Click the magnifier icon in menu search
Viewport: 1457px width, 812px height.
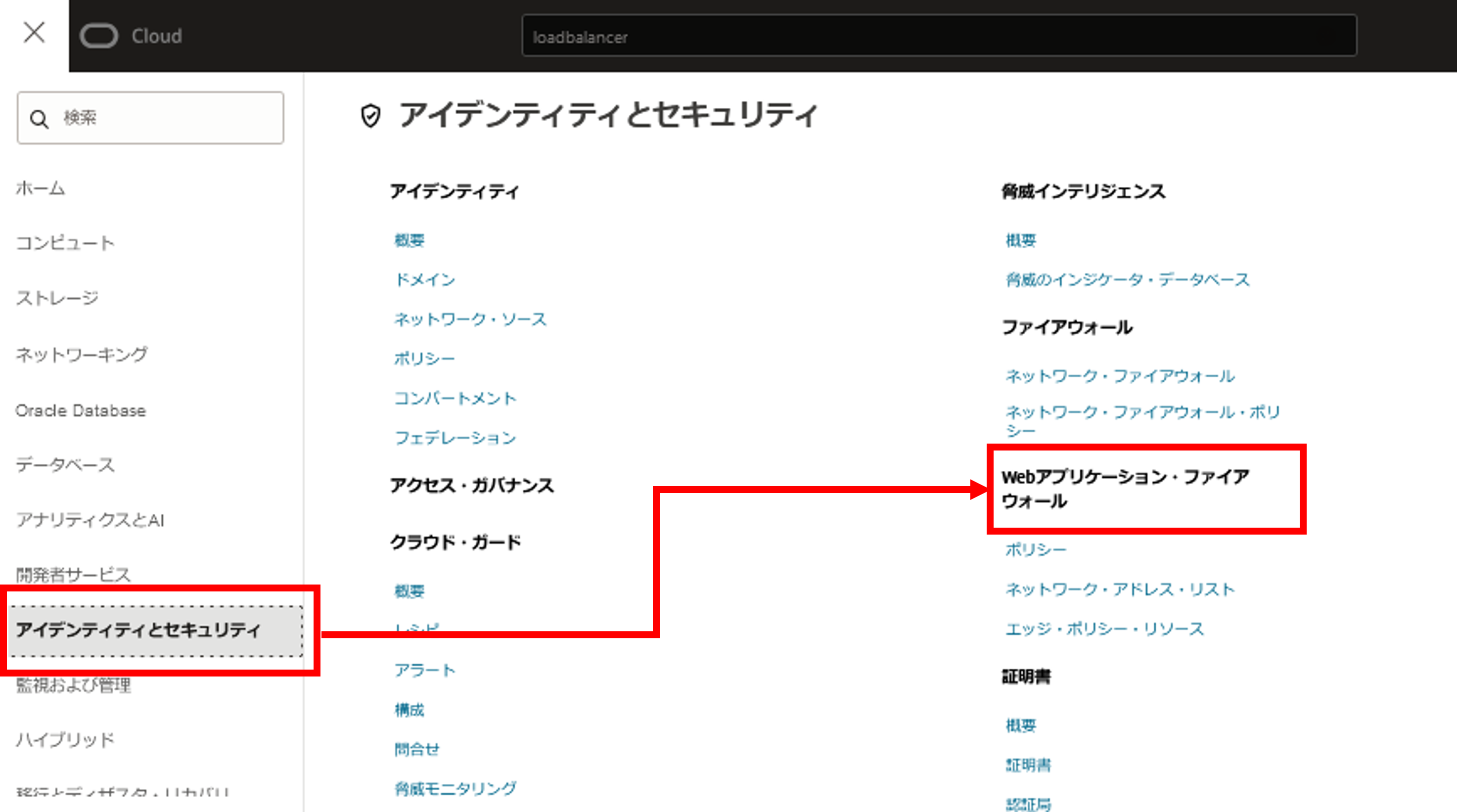[39, 119]
